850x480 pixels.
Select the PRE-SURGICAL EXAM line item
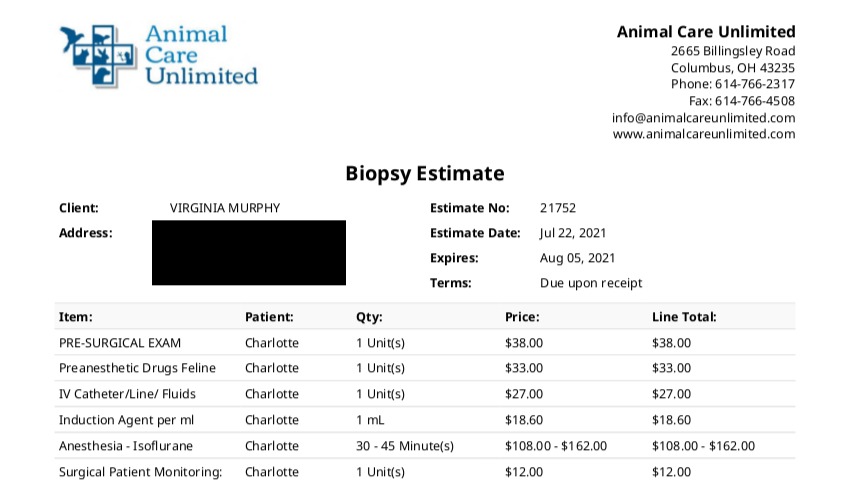[x=120, y=342]
